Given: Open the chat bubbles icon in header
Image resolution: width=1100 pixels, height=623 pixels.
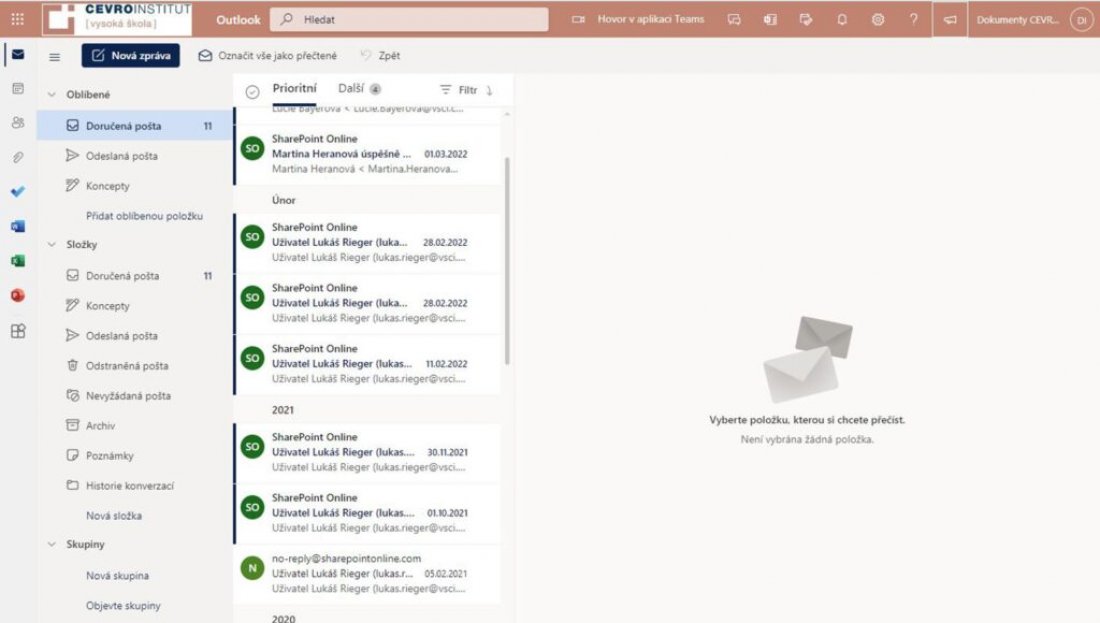Looking at the screenshot, I should pos(734,20).
